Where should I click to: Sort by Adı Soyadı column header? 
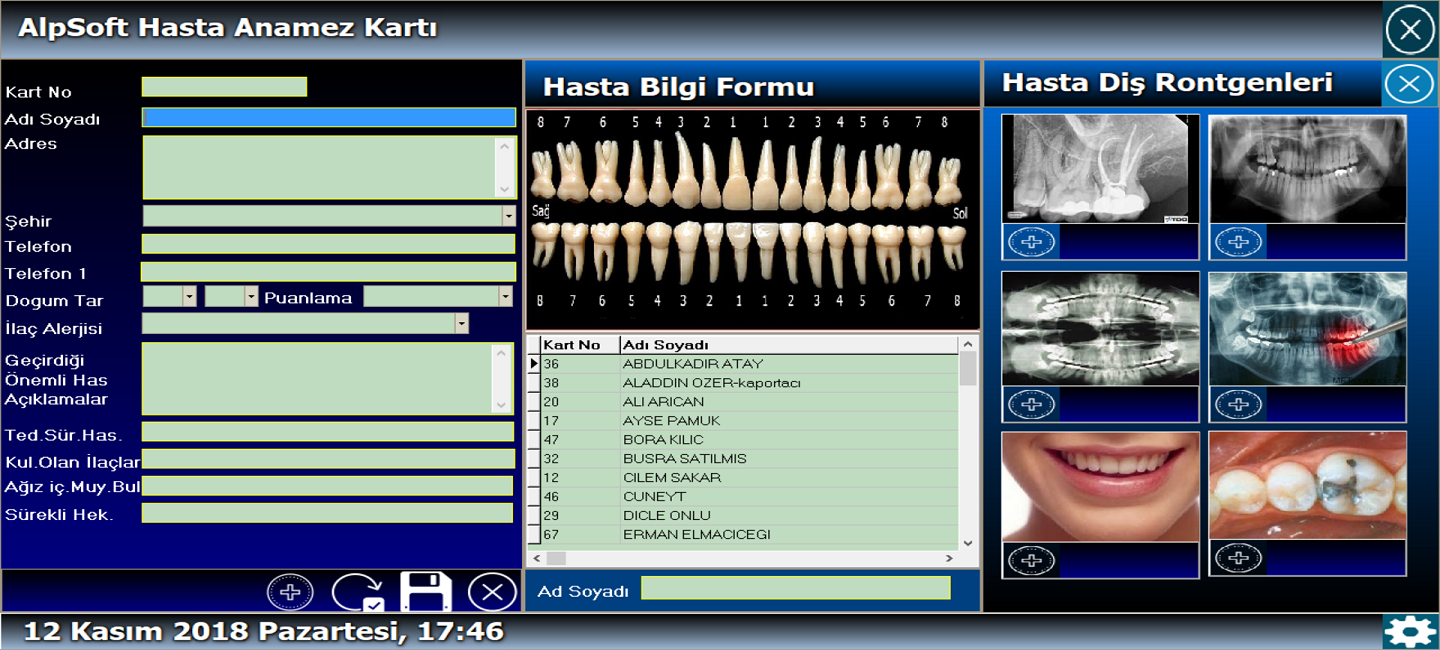click(789, 345)
